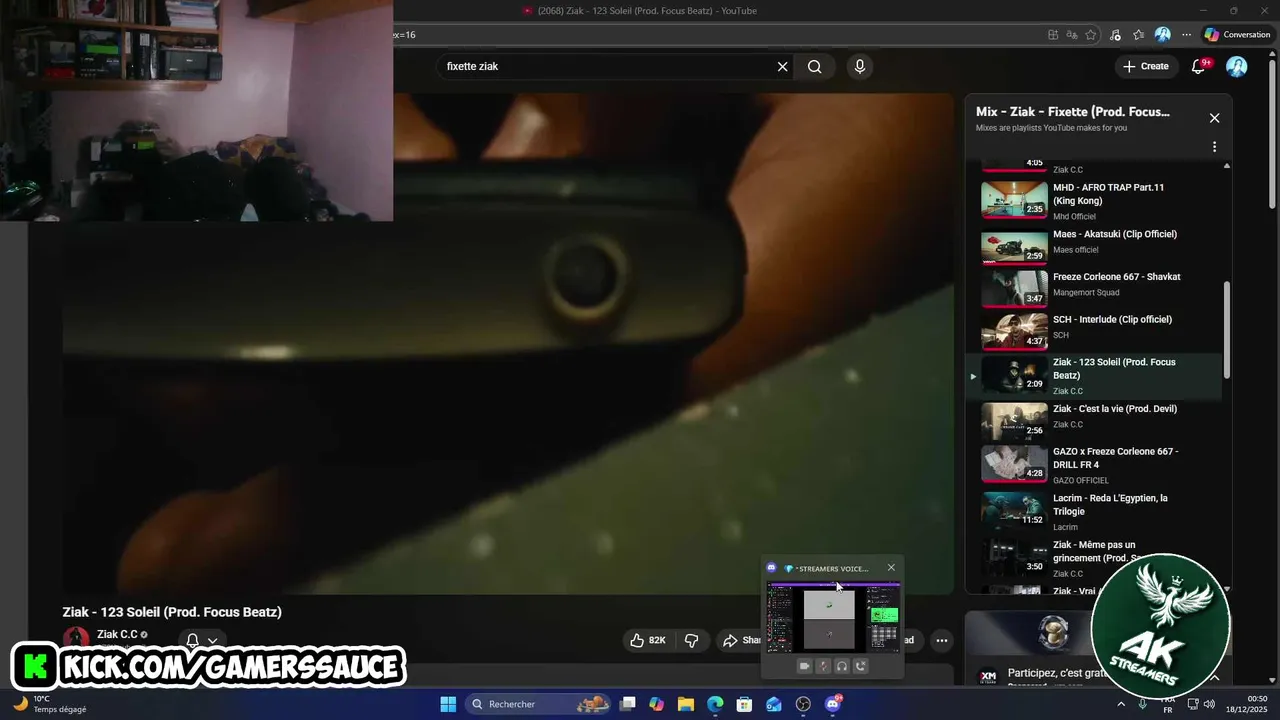Image resolution: width=1280 pixels, height=720 pixels.
Task: Select Freeze Corleone 667 - Shavkat
Action: (1097, 289)
